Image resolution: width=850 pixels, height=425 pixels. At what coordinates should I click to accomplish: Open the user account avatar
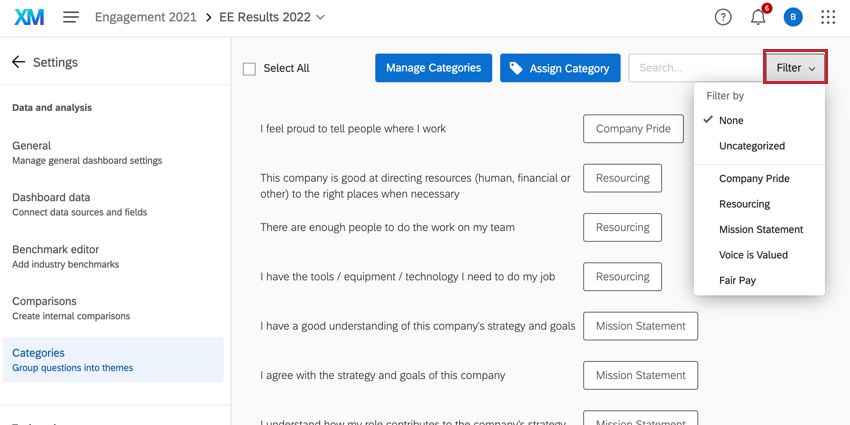[x=793, y=17]
